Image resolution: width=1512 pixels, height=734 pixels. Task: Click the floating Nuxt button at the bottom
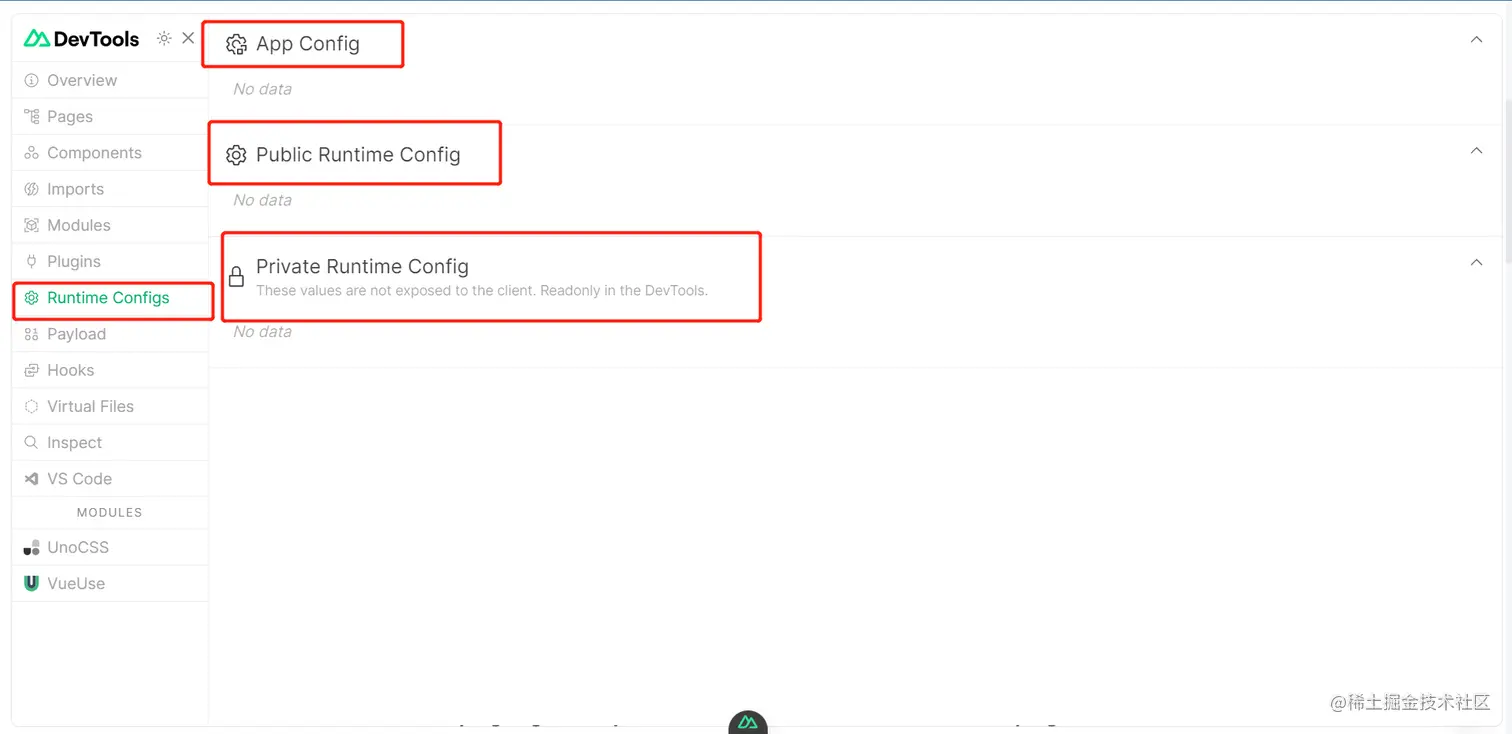point(748,722)
